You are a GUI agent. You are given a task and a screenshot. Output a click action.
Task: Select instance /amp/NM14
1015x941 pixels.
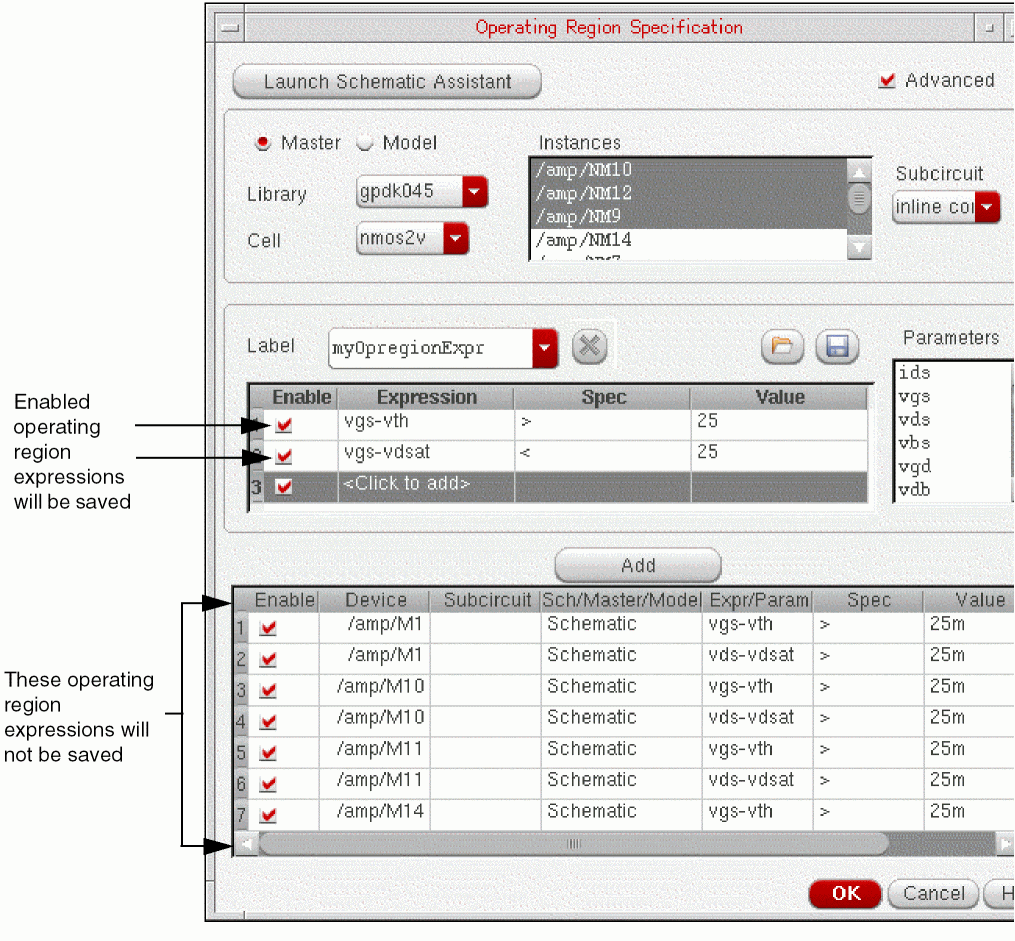tap(689, 240)
